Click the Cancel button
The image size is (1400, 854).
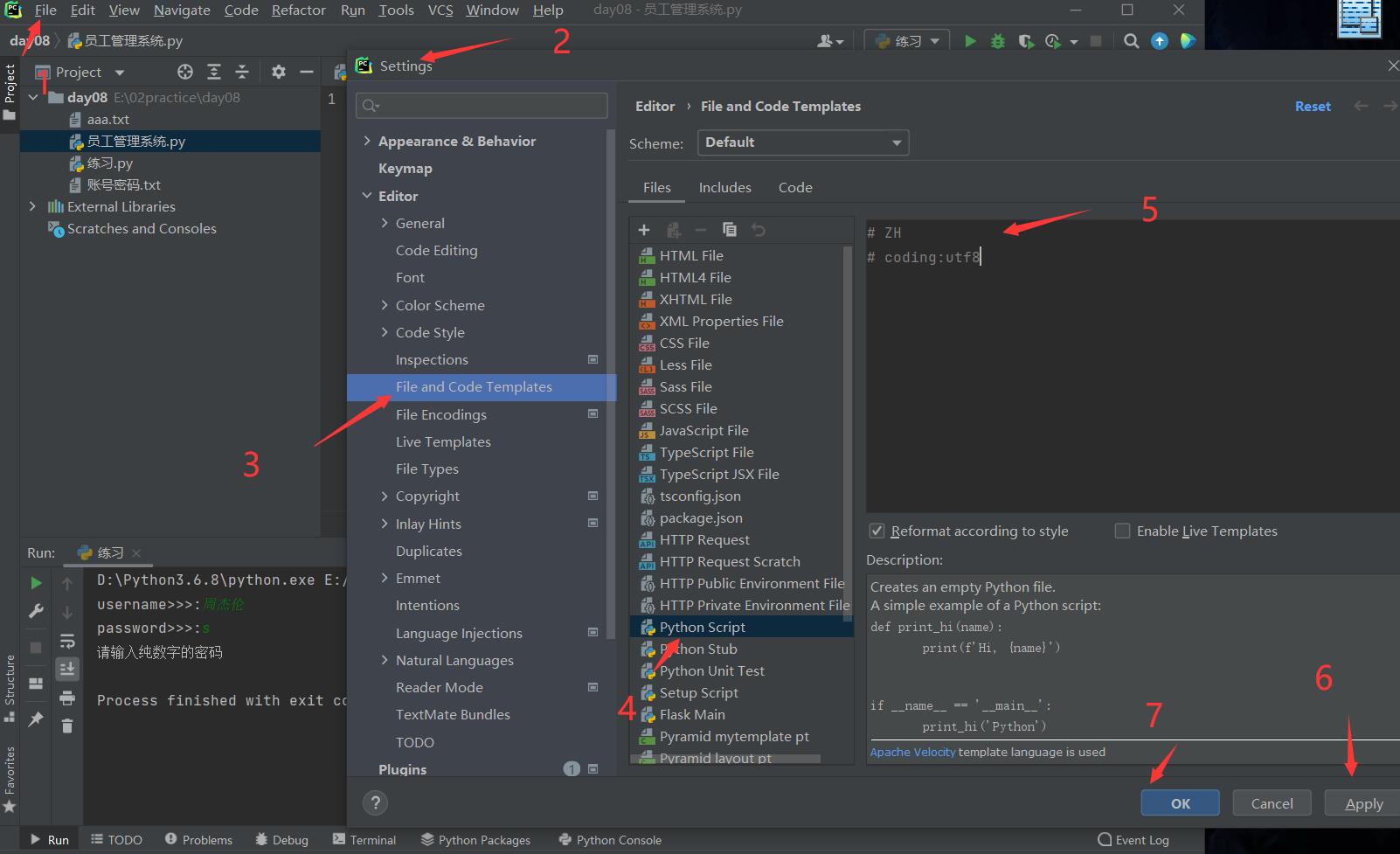(1272, 803)
